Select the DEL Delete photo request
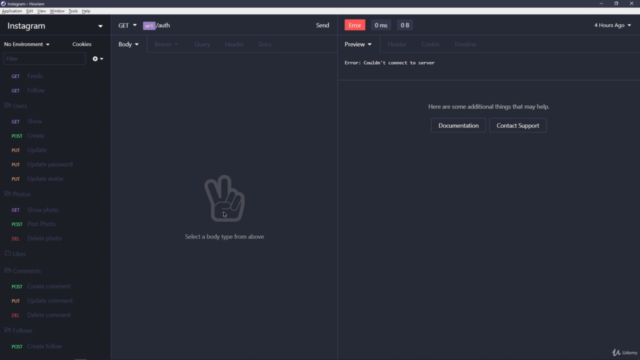The width and height of the screenshot is (640, 360). (x=55, y=238)
